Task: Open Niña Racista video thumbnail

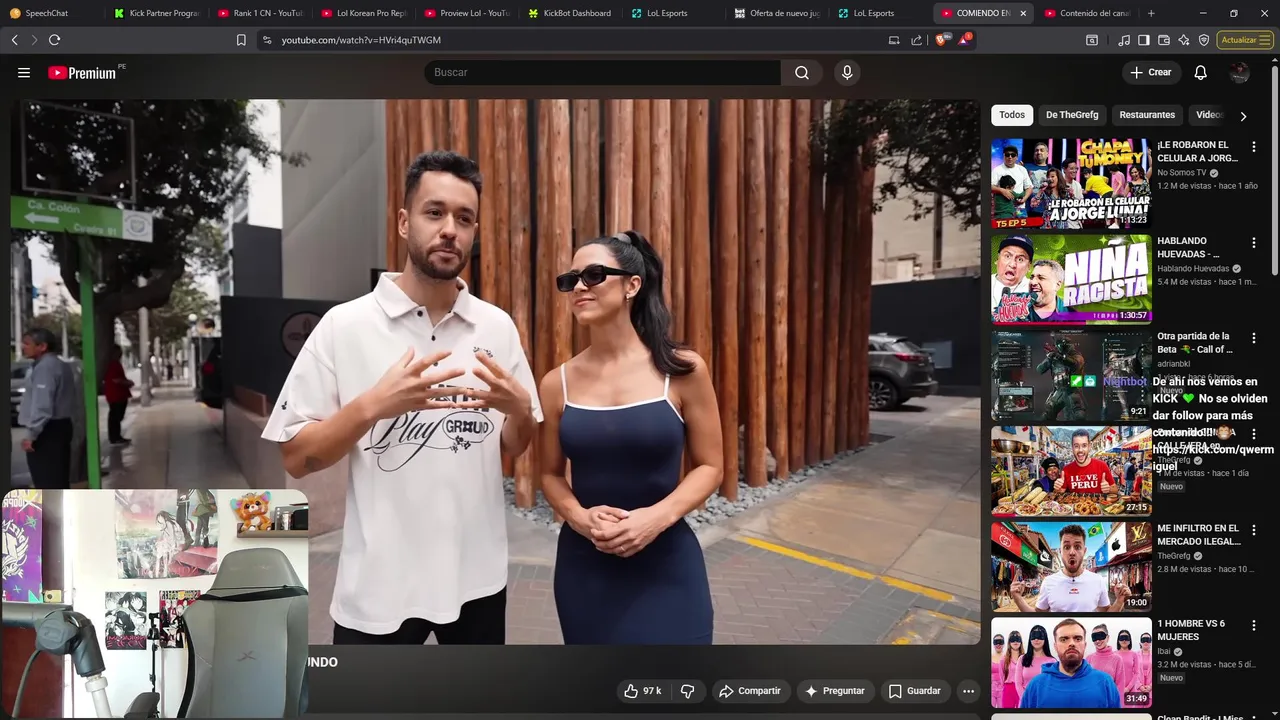Action: coord(1071,279)
